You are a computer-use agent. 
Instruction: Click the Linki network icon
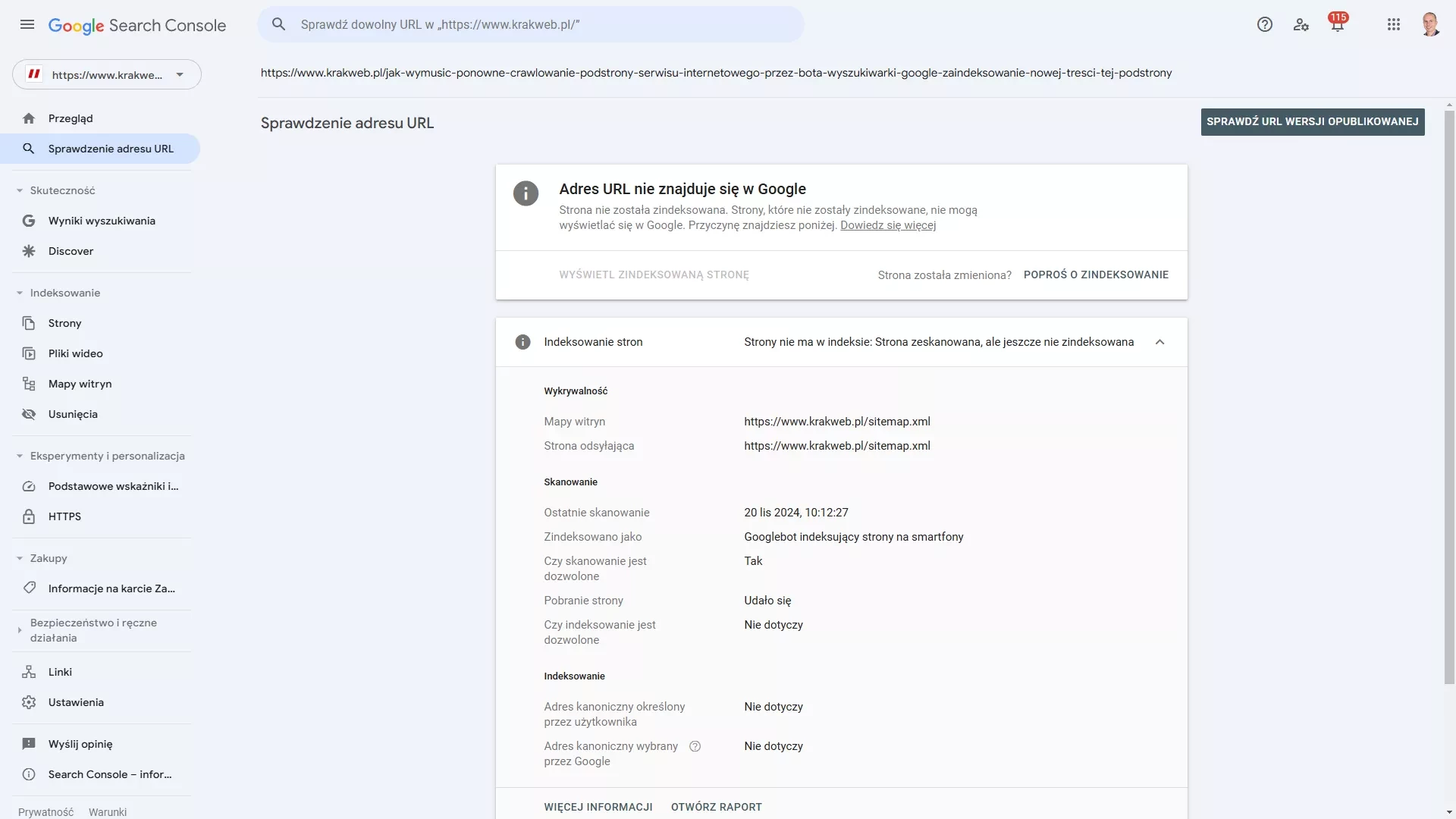(x=29, y=672)
